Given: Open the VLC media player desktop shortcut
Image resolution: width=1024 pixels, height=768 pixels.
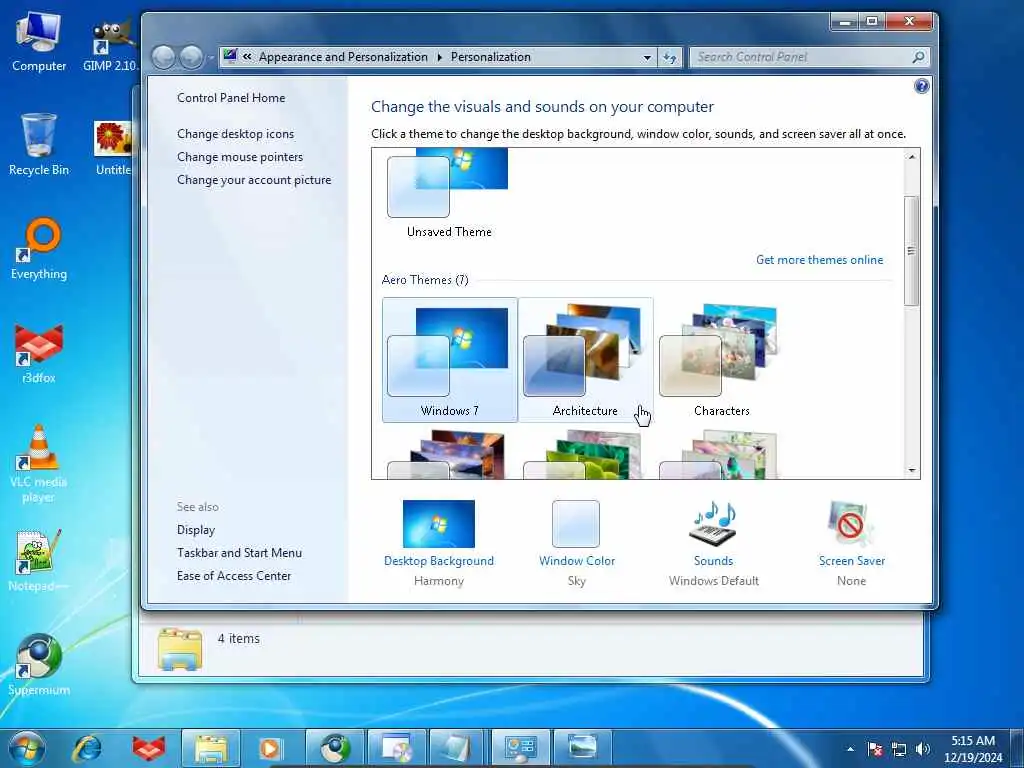Looking at the screenshot, I should 39,464.
